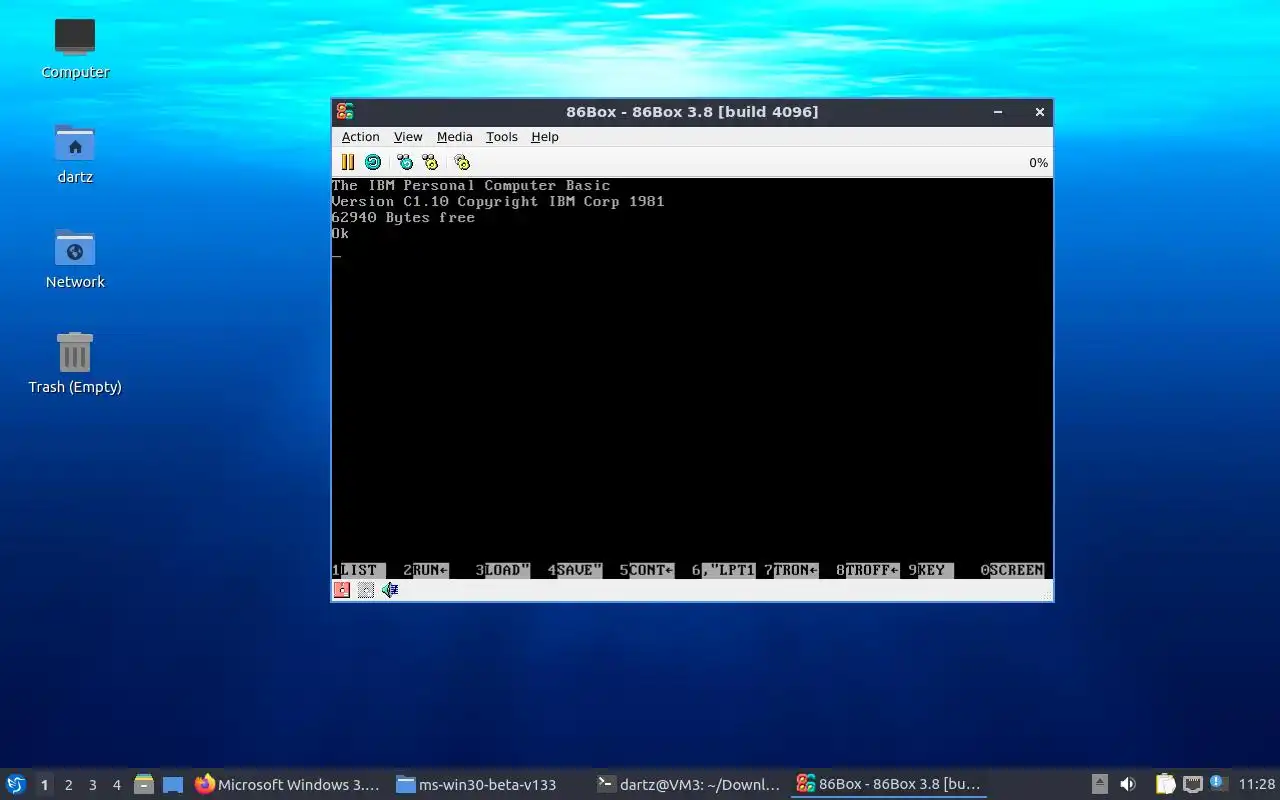
Task: Switch to 86Box taskbar entry
Action: (888, 785)
